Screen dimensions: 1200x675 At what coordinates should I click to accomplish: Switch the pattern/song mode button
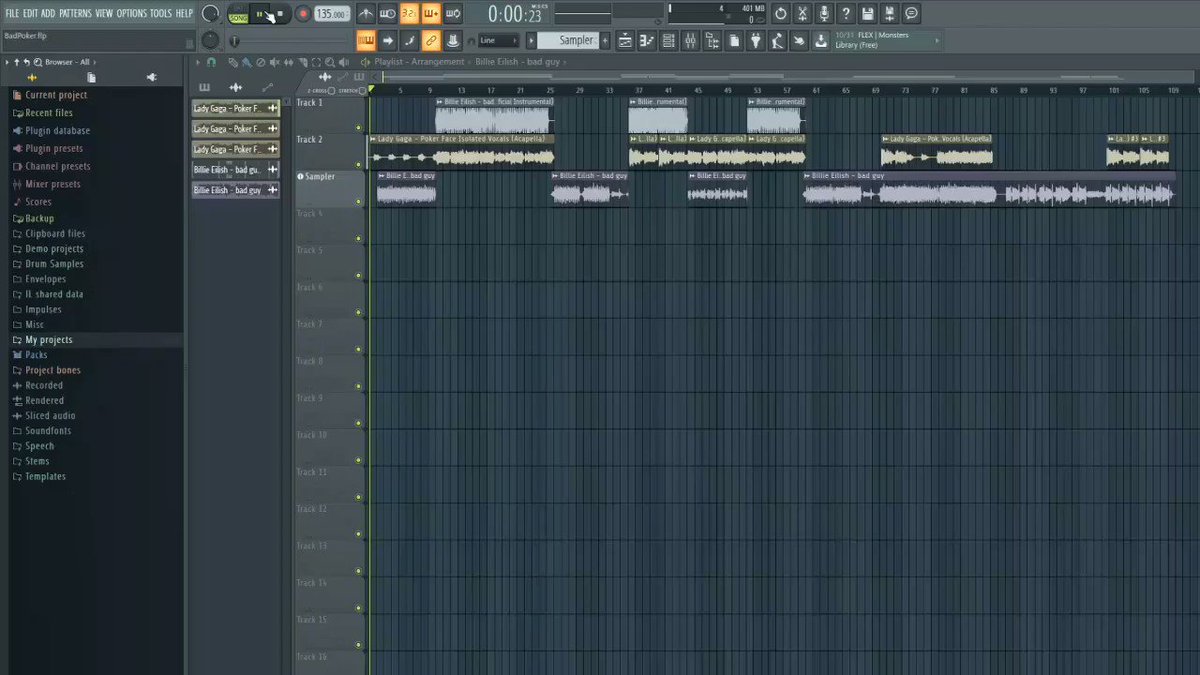click(239, 14)
